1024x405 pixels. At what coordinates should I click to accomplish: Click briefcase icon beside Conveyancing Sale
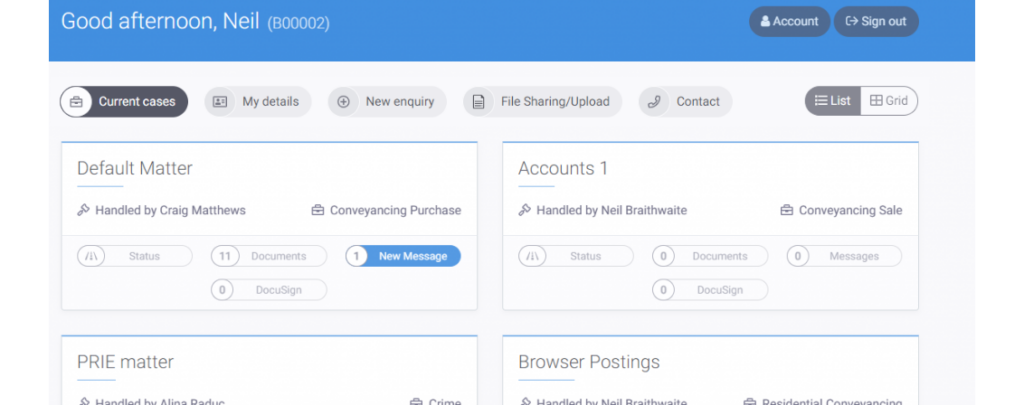[x=787, y=210]
